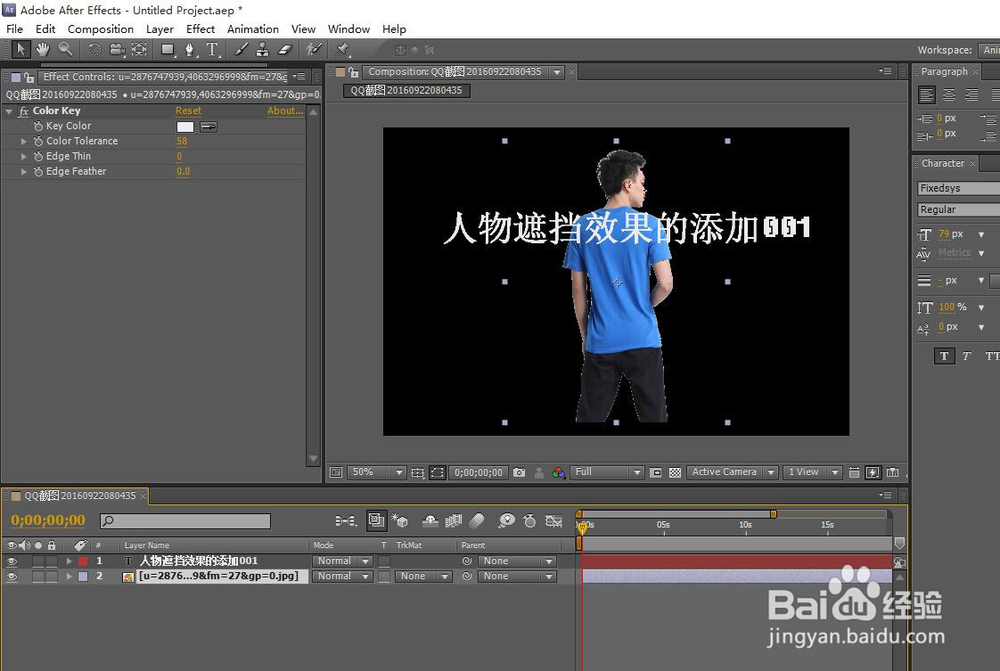Enable Auto-keyframe stopwatch in timeline
This screenshot has width=1000, height=671.
(x=530, y=521)
